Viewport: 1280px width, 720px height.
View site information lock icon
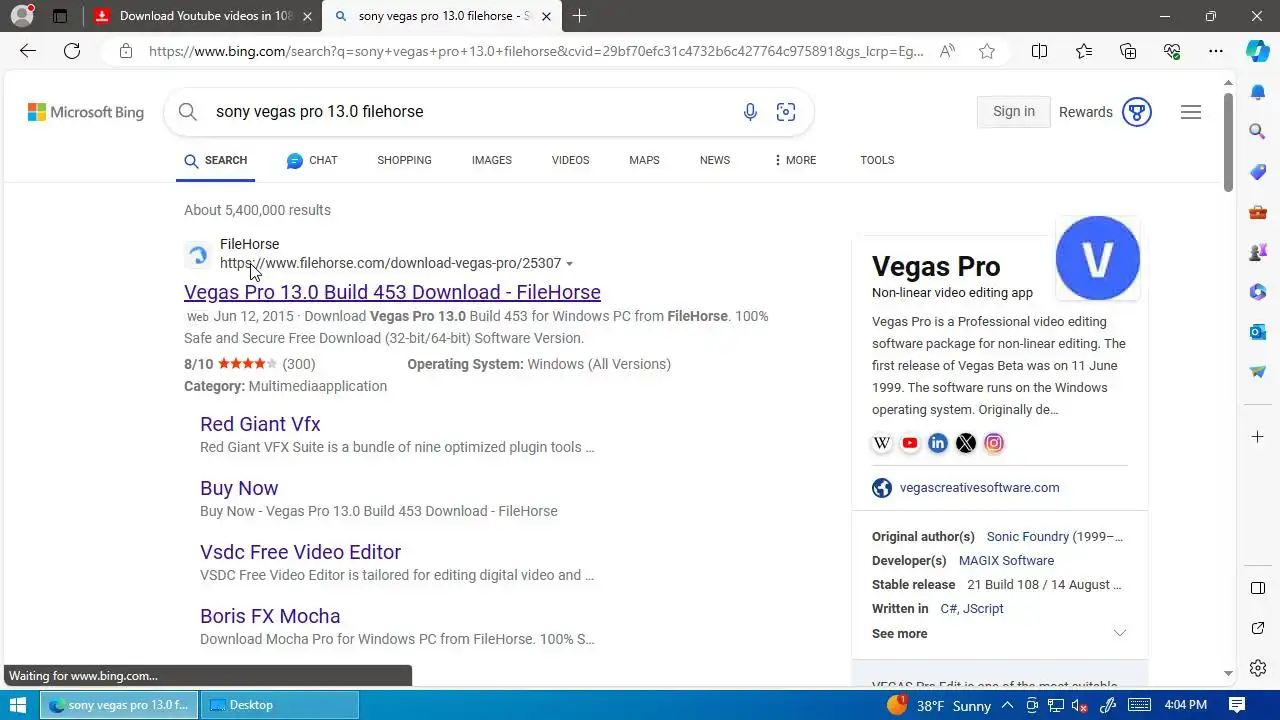125,51
